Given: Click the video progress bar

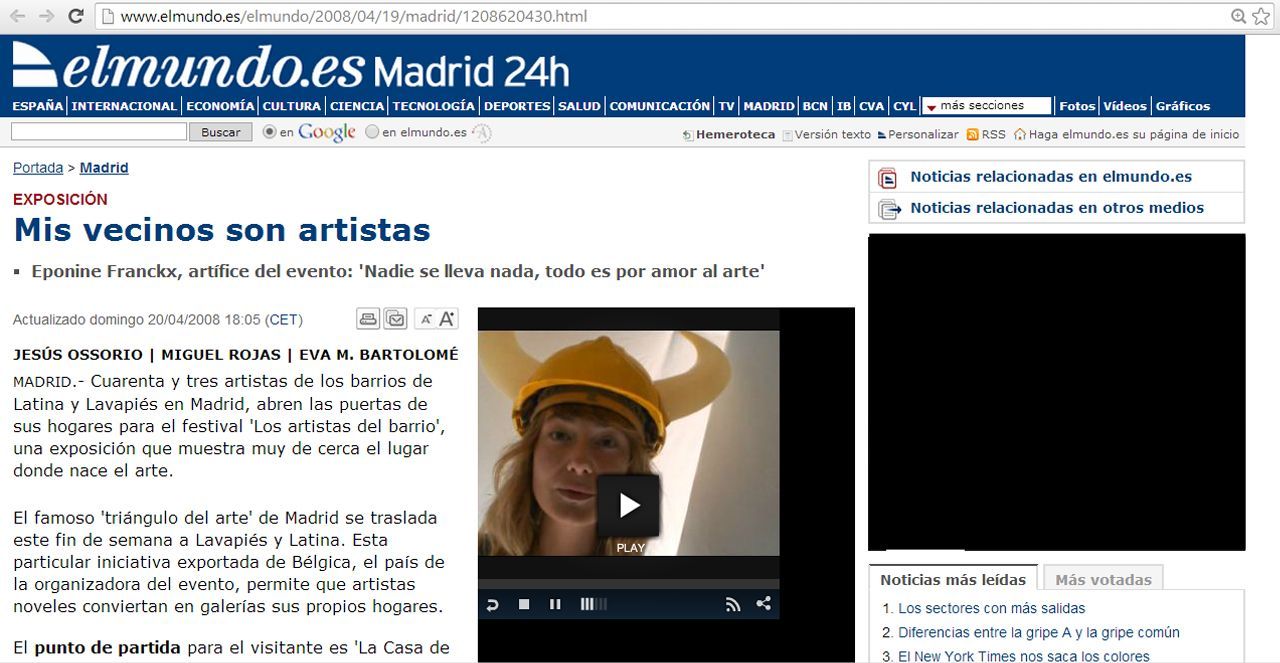Looking at the screenshot, I should pos(628,584).
